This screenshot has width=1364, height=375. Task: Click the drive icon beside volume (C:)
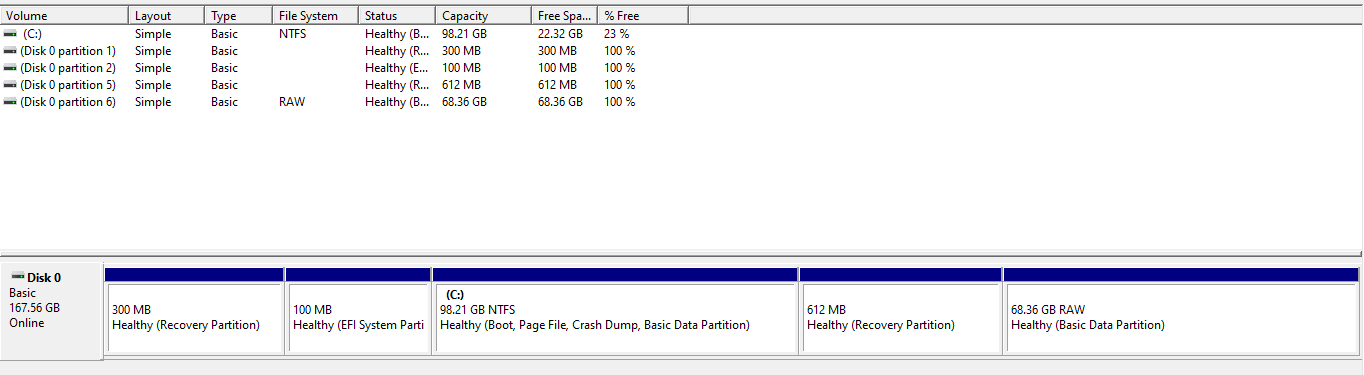click(x=10, y=34)
